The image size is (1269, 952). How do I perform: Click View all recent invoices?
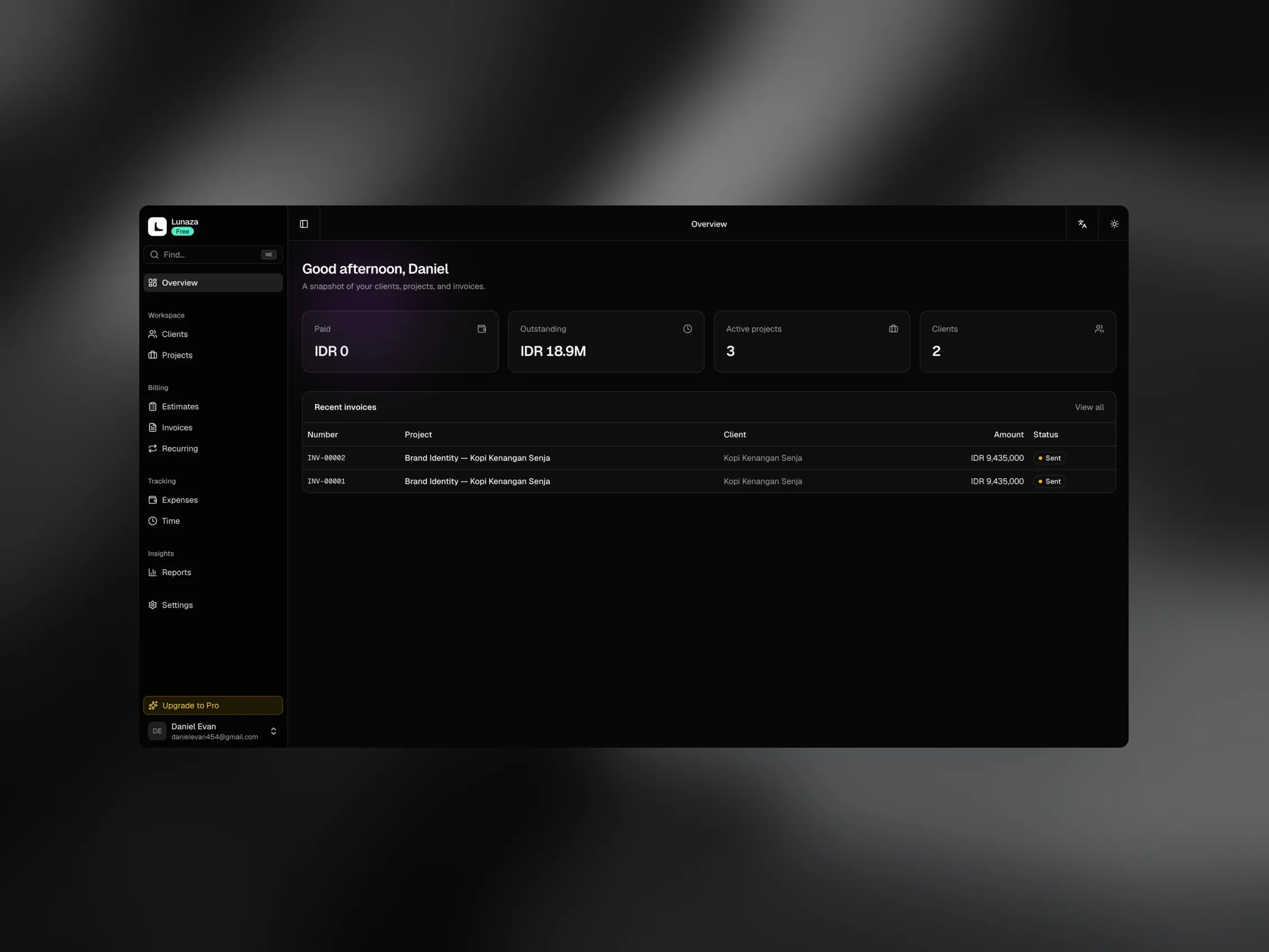[1089, 407]
